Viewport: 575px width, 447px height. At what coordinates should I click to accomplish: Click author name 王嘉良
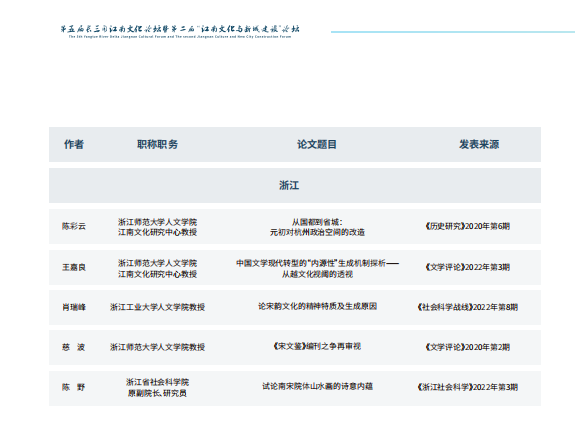coord(74,267)
